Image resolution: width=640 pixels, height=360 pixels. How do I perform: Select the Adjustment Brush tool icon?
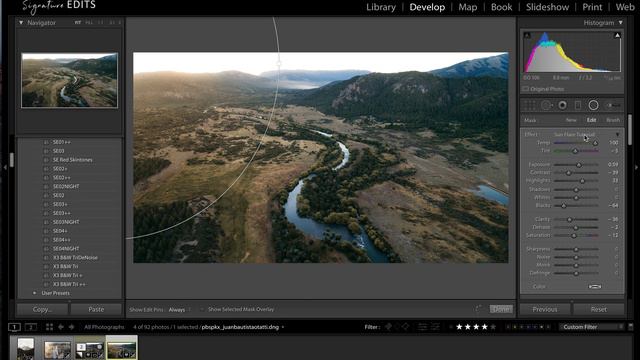(612, 105)
